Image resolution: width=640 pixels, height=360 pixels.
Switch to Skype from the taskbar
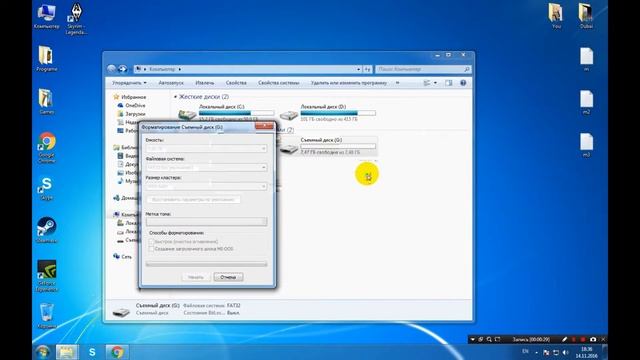(x=92, y=352)
